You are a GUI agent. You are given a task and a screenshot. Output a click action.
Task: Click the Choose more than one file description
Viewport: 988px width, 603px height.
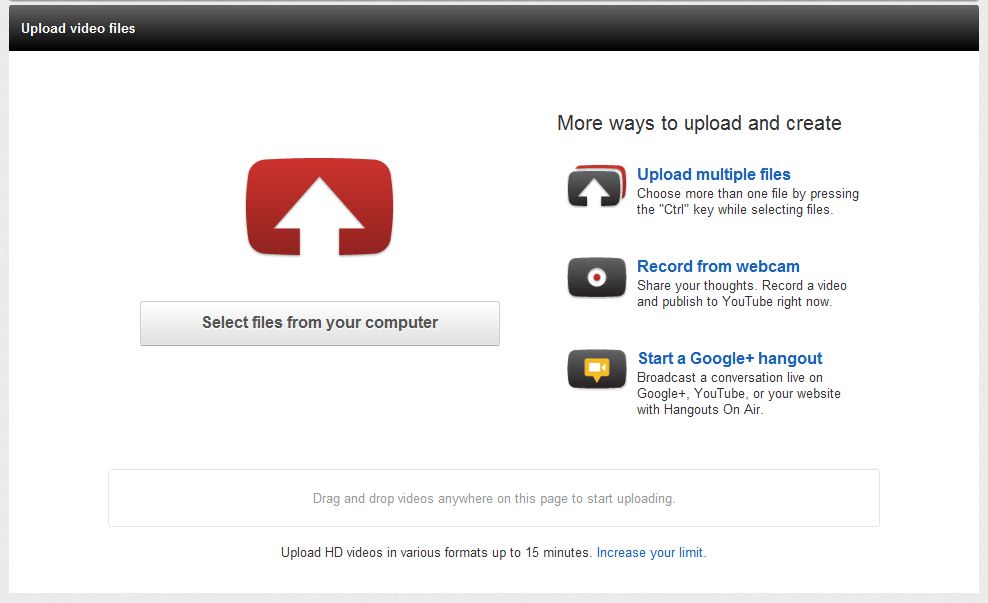pyautogui.click(x=748, y=202)
